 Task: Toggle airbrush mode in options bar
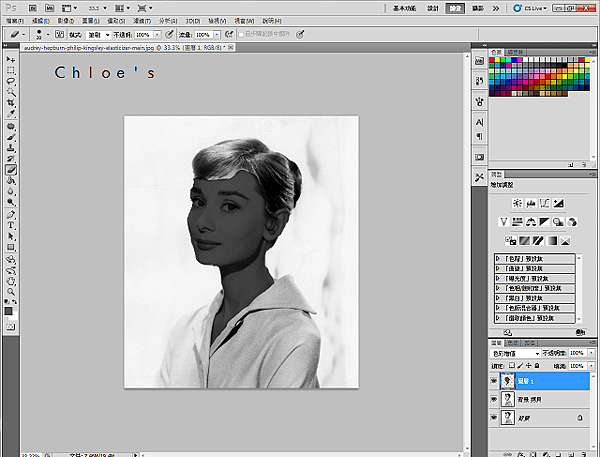tap(229, 34)
